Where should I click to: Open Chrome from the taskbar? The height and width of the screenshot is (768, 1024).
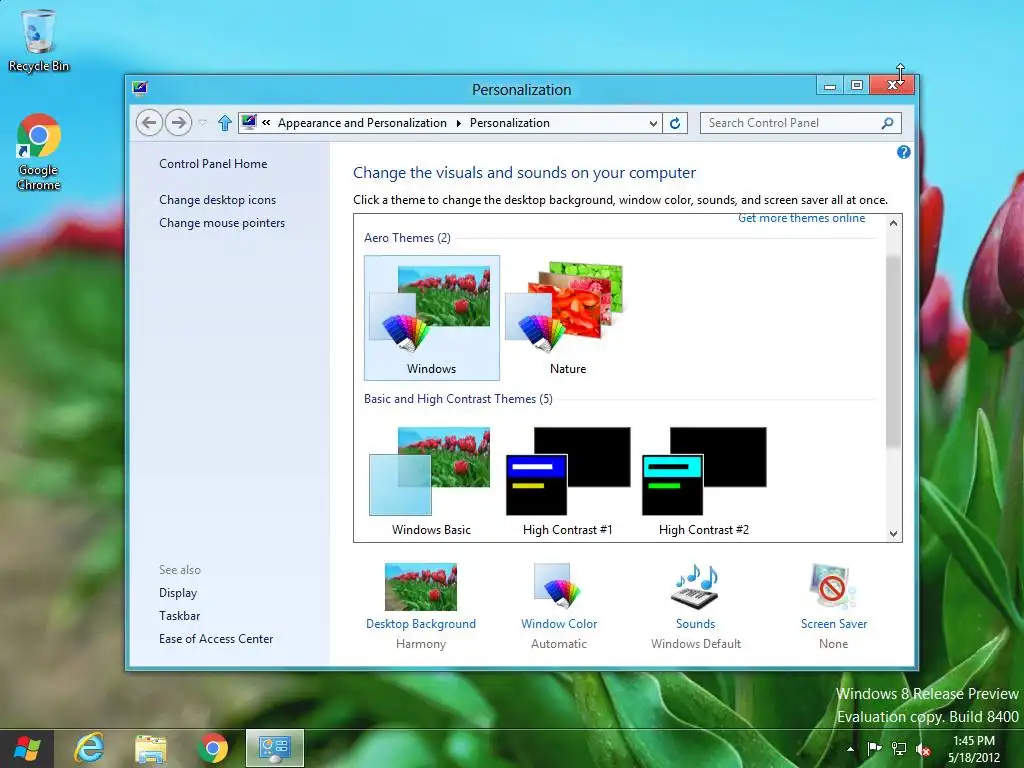tap(213, 748)
